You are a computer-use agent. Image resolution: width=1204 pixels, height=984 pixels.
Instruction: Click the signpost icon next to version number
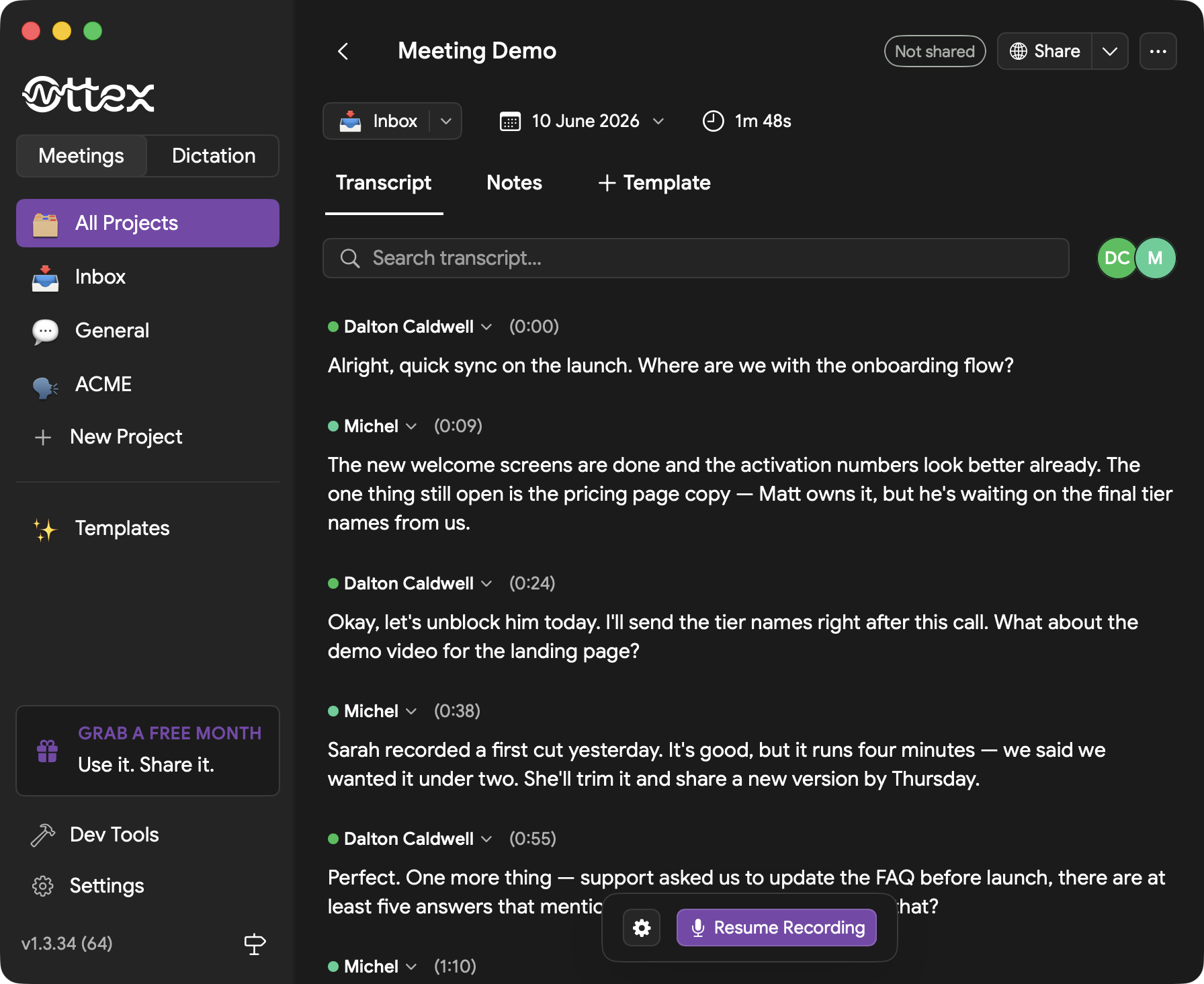pyautogui.click(x=255, y=944)
